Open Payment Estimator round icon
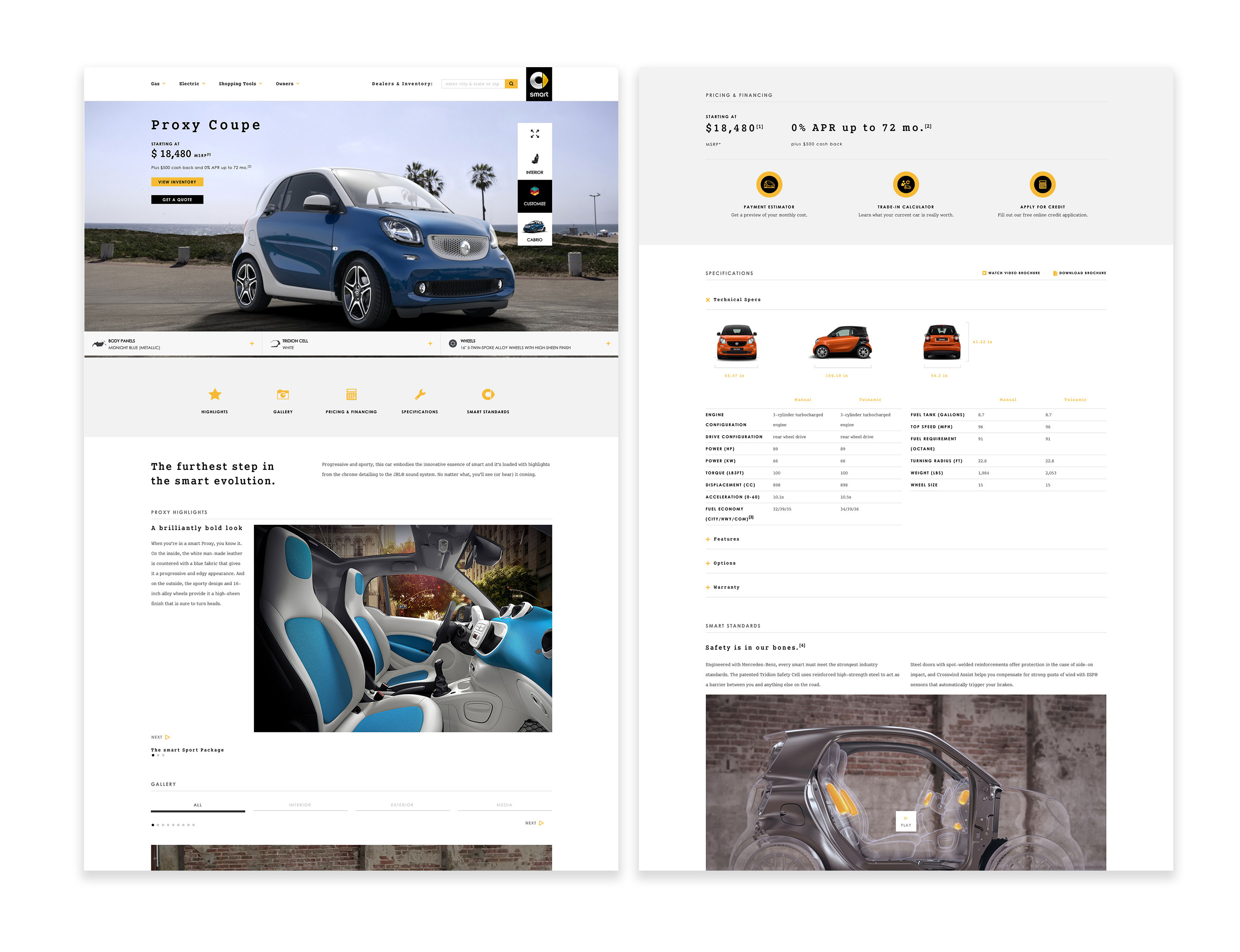The width and height of the screenshot is (1240, 952). click(769, 185)
